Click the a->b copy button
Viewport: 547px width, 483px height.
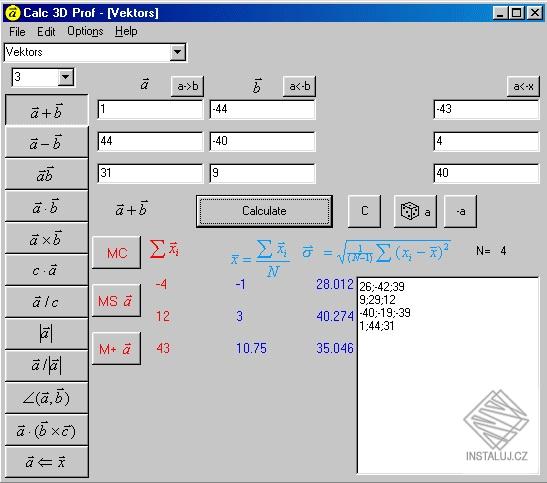coord(187,86)
